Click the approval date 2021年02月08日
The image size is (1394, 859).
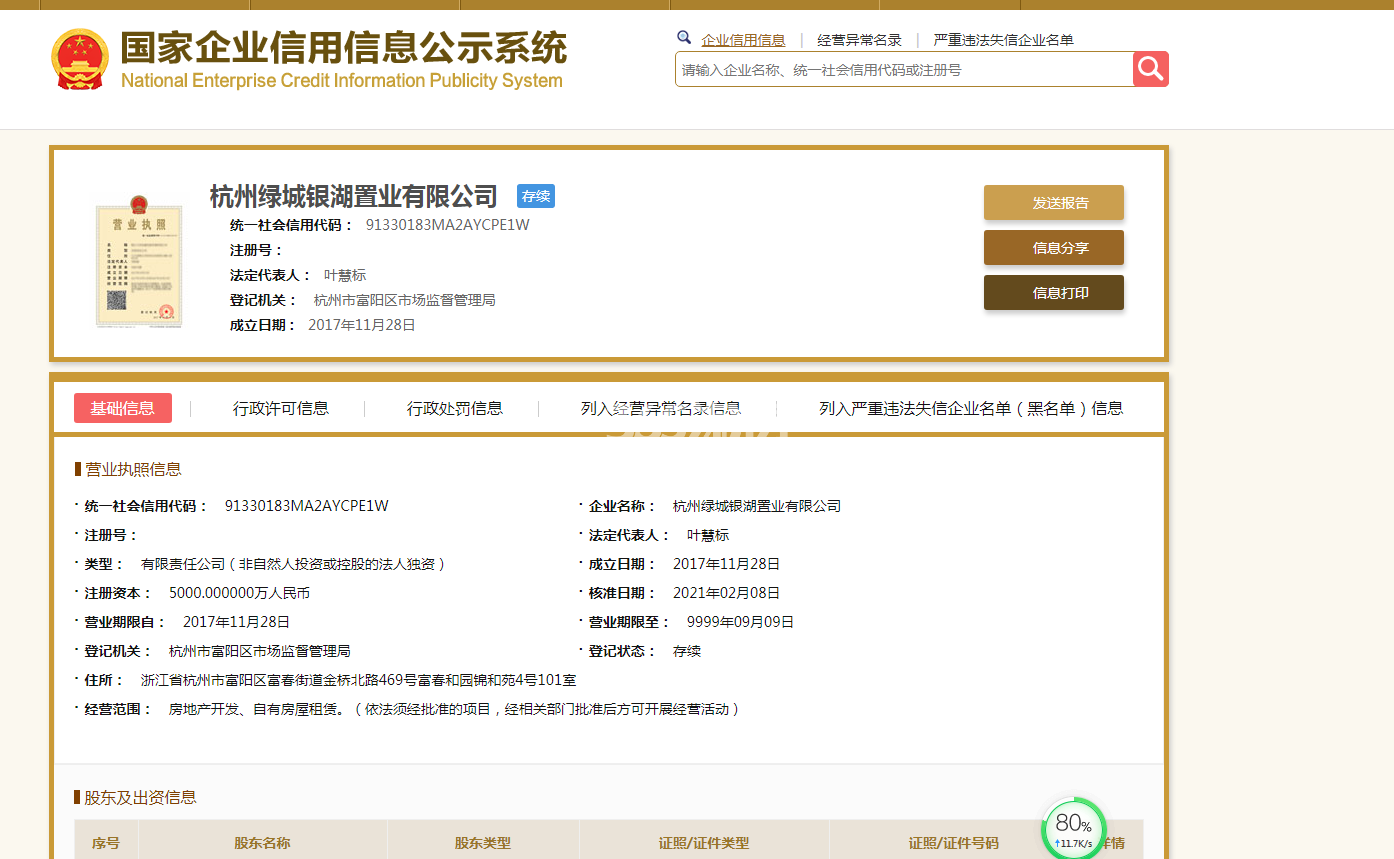(x=726, y=593)
